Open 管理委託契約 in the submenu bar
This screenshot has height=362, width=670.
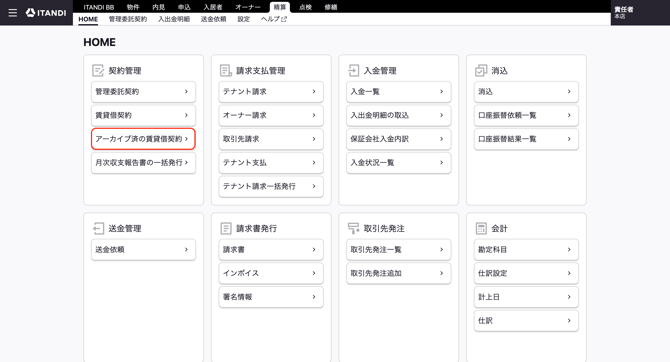[128, 19]
